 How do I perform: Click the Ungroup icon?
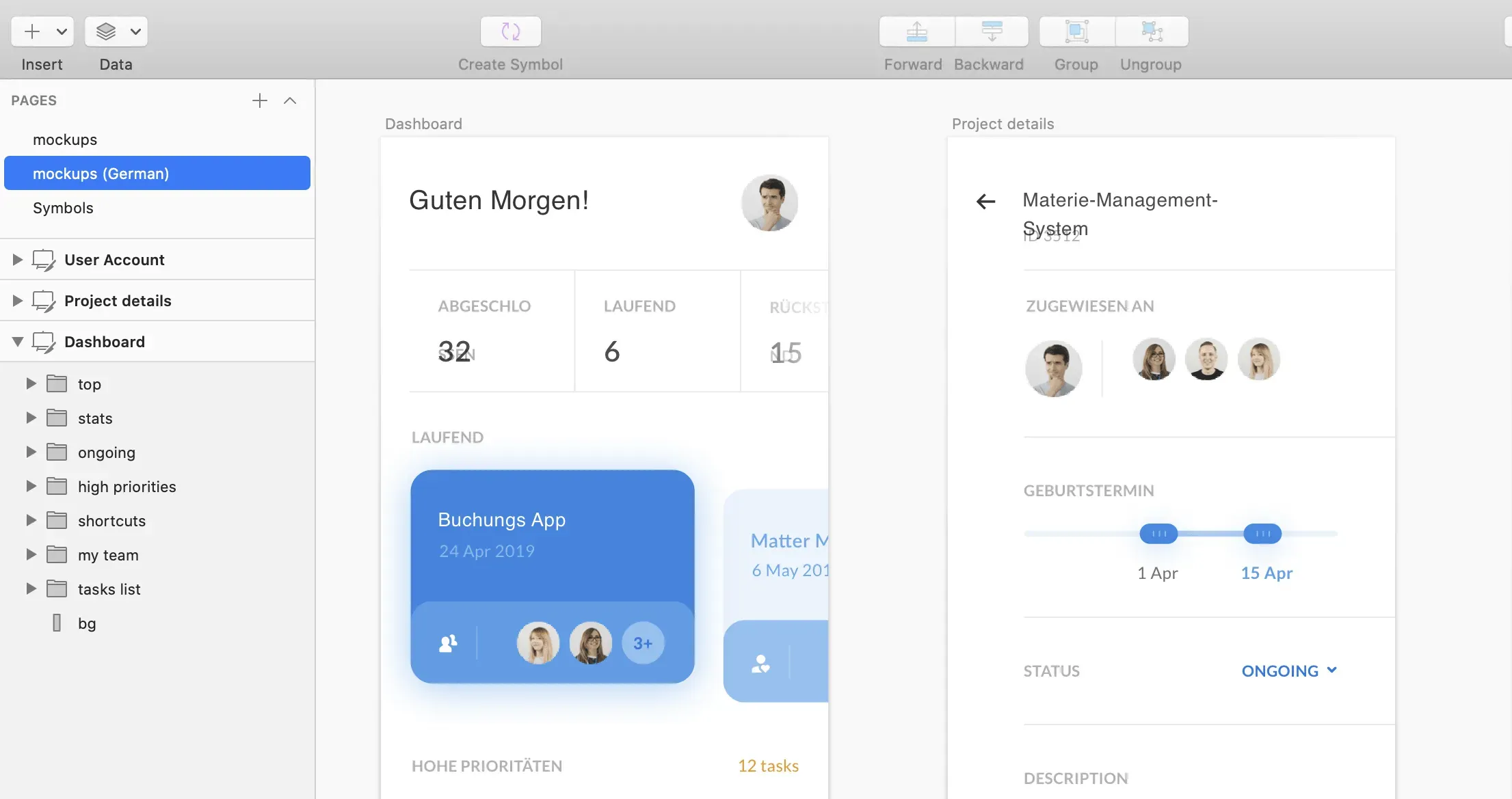coord(1151,31)
